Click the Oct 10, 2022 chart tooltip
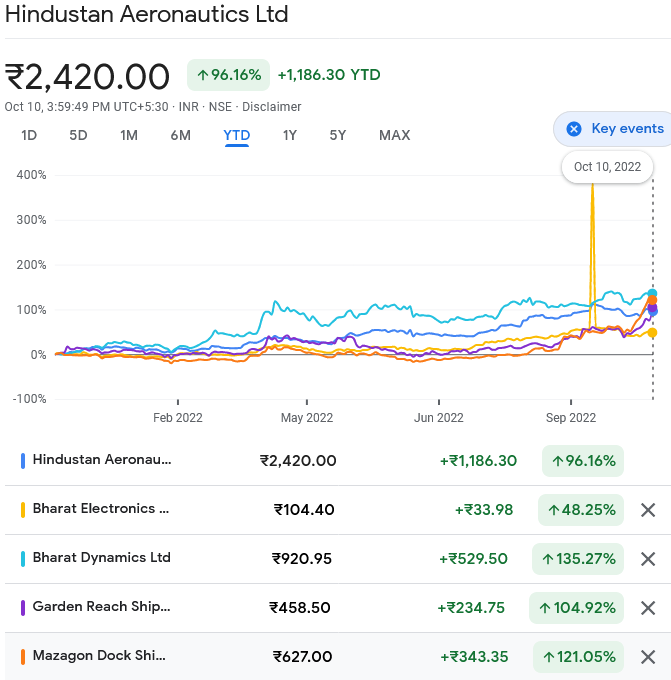Image resolution: width=671 pixels, height=680 pixels. point(607,167)
